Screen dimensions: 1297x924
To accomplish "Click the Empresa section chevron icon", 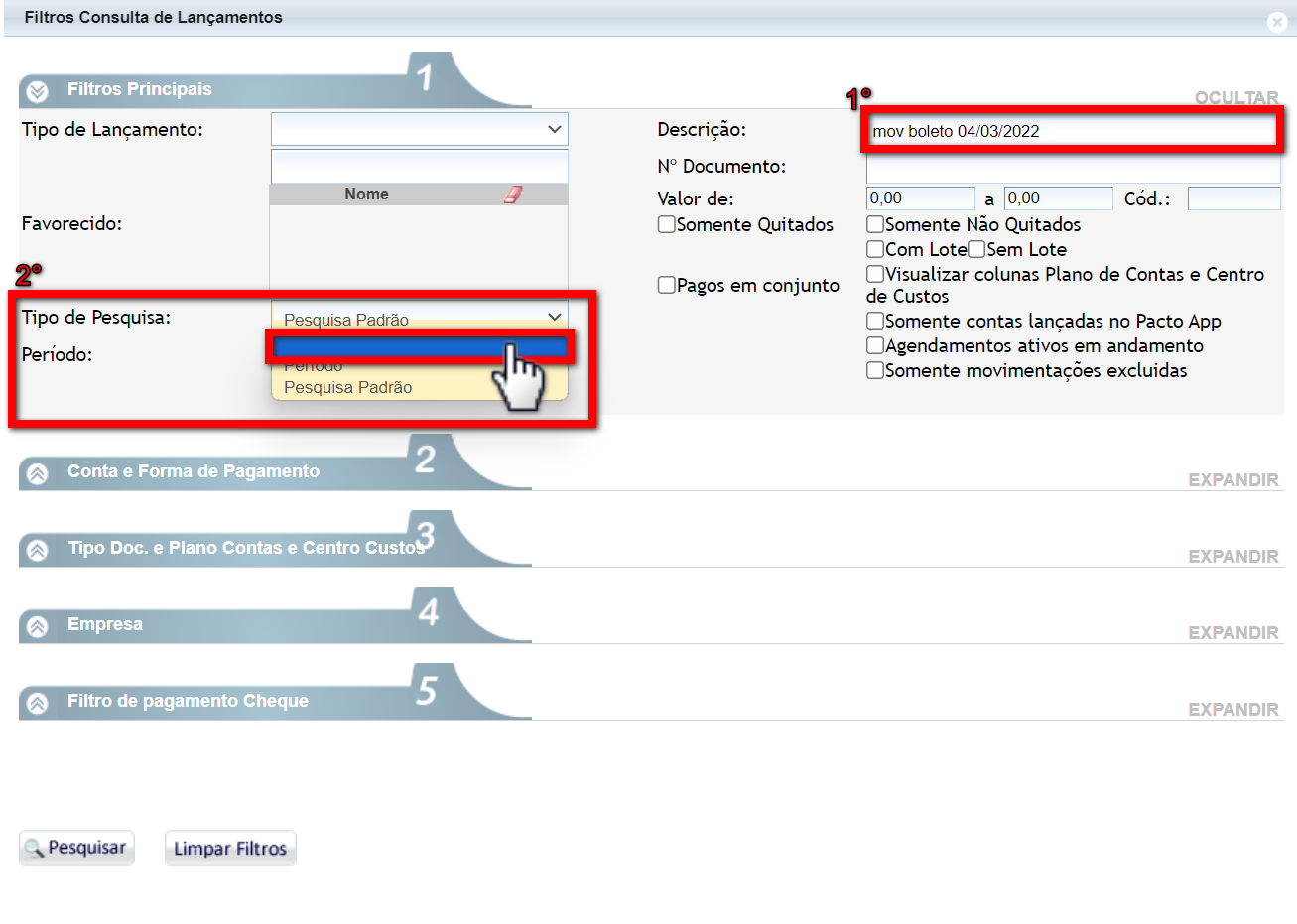I will coord(38,626).
